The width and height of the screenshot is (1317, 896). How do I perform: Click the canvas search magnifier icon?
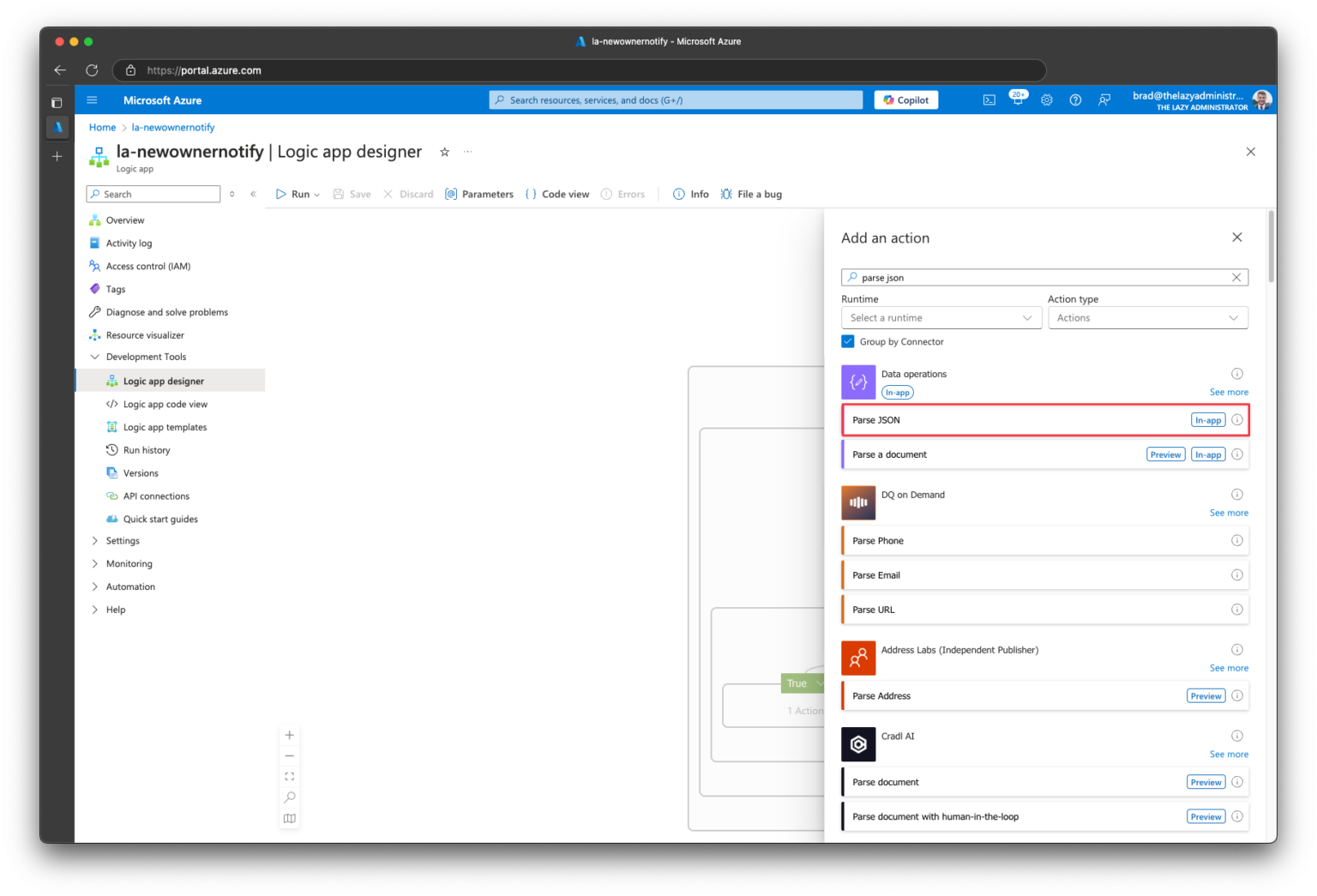pos(290,797)
